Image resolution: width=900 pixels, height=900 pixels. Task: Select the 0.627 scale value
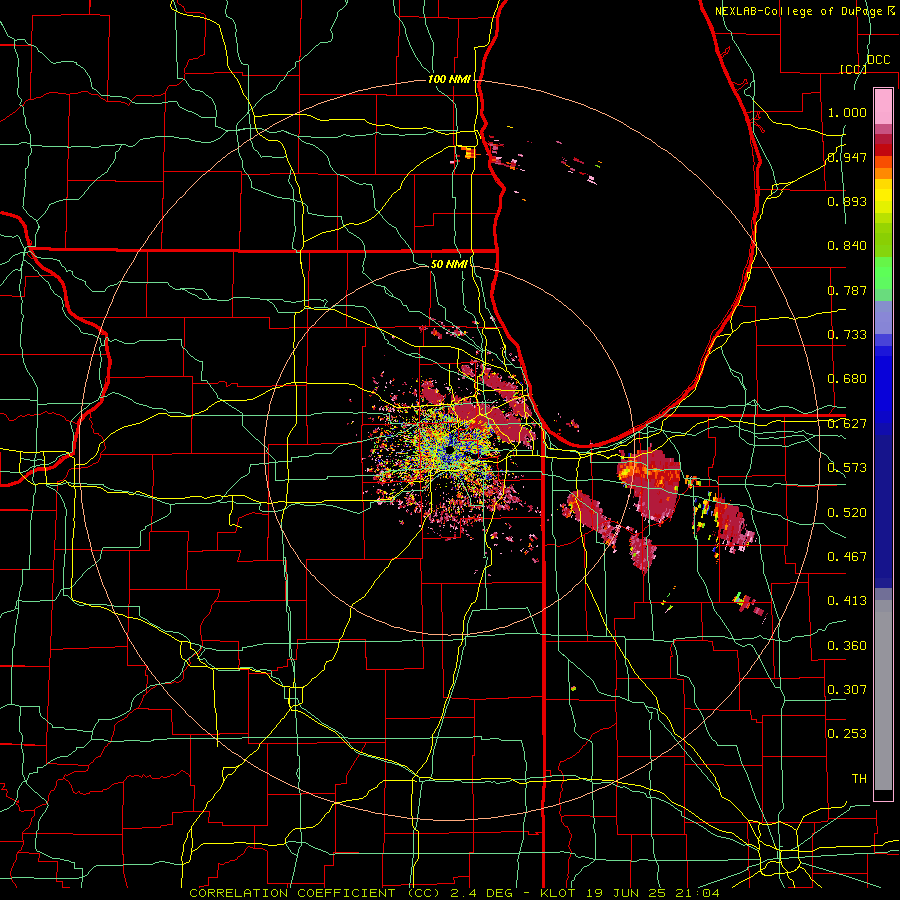coord(847,424)
